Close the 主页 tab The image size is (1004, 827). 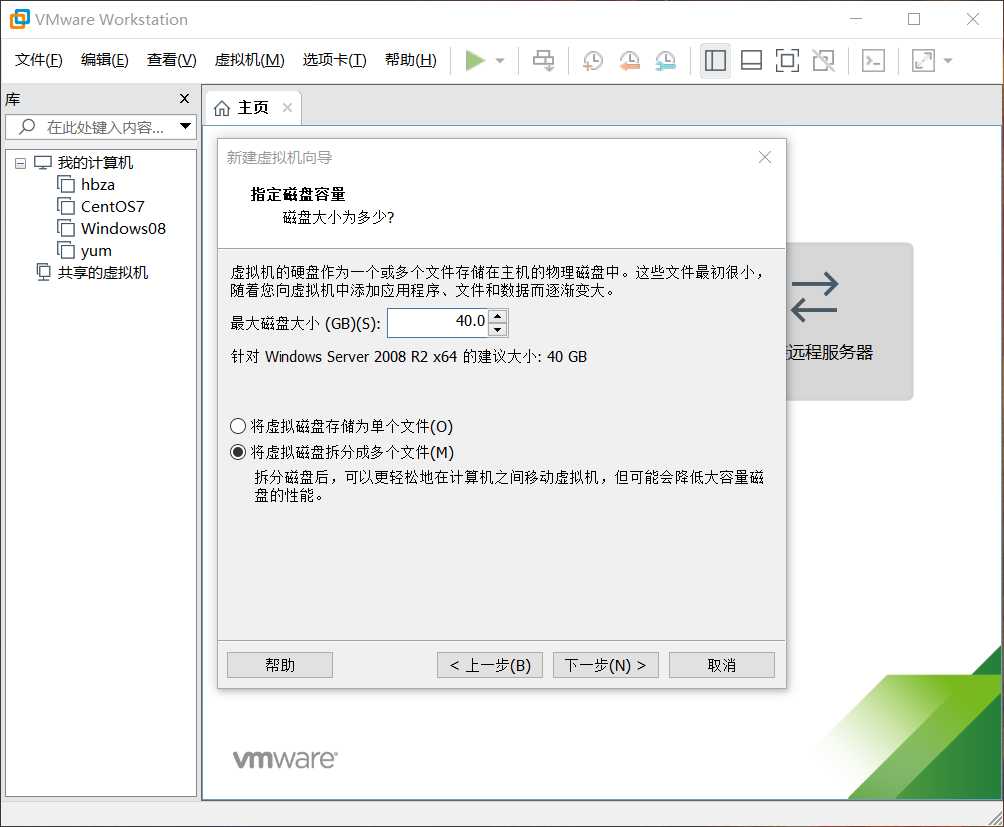(287, 108)
